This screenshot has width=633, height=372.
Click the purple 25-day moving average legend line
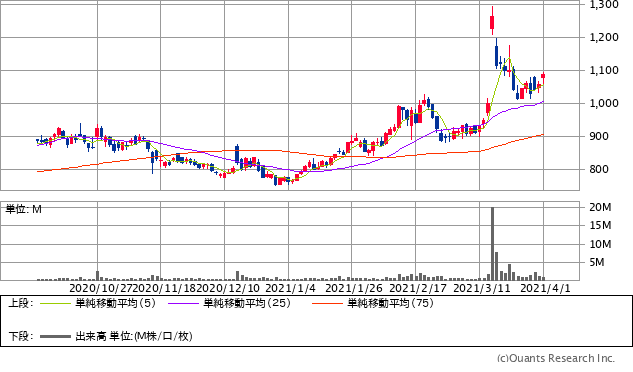(x=183, y=303)
